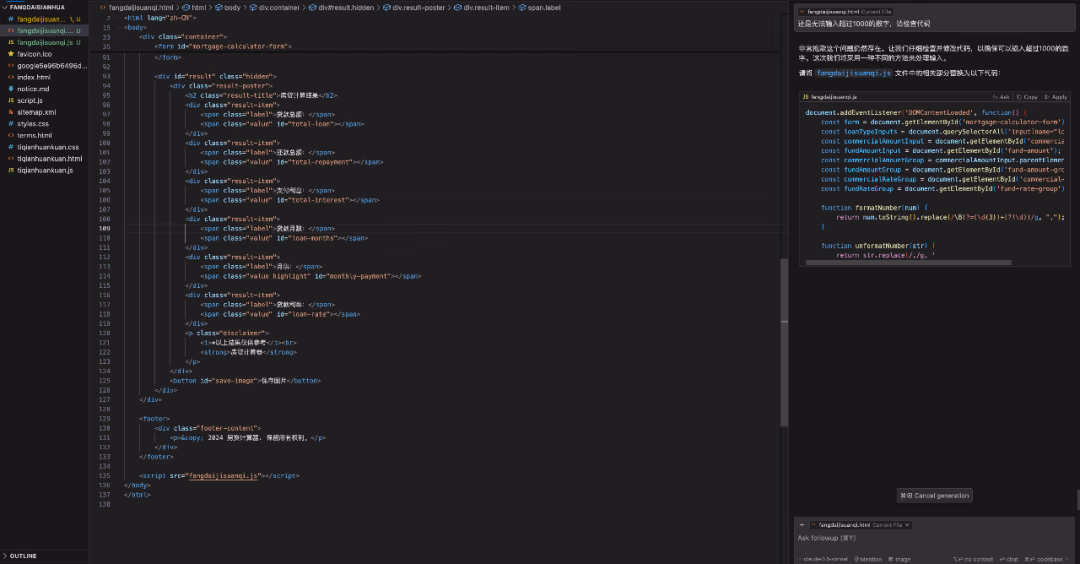
Task: Click the save-image button code line 125
Action: coord(245,381)
